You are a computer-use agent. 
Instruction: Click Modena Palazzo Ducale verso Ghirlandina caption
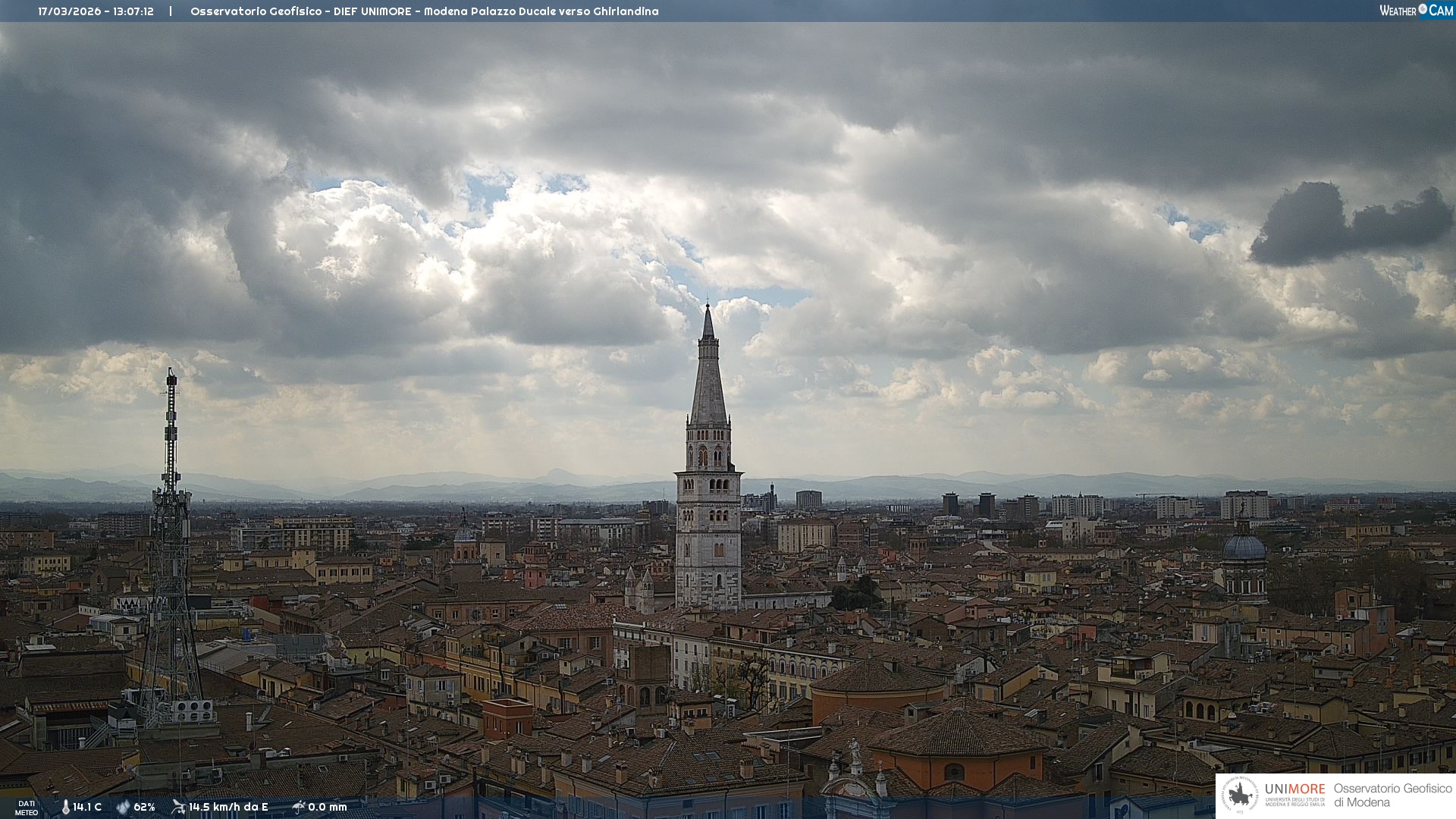tap(541, 11)
